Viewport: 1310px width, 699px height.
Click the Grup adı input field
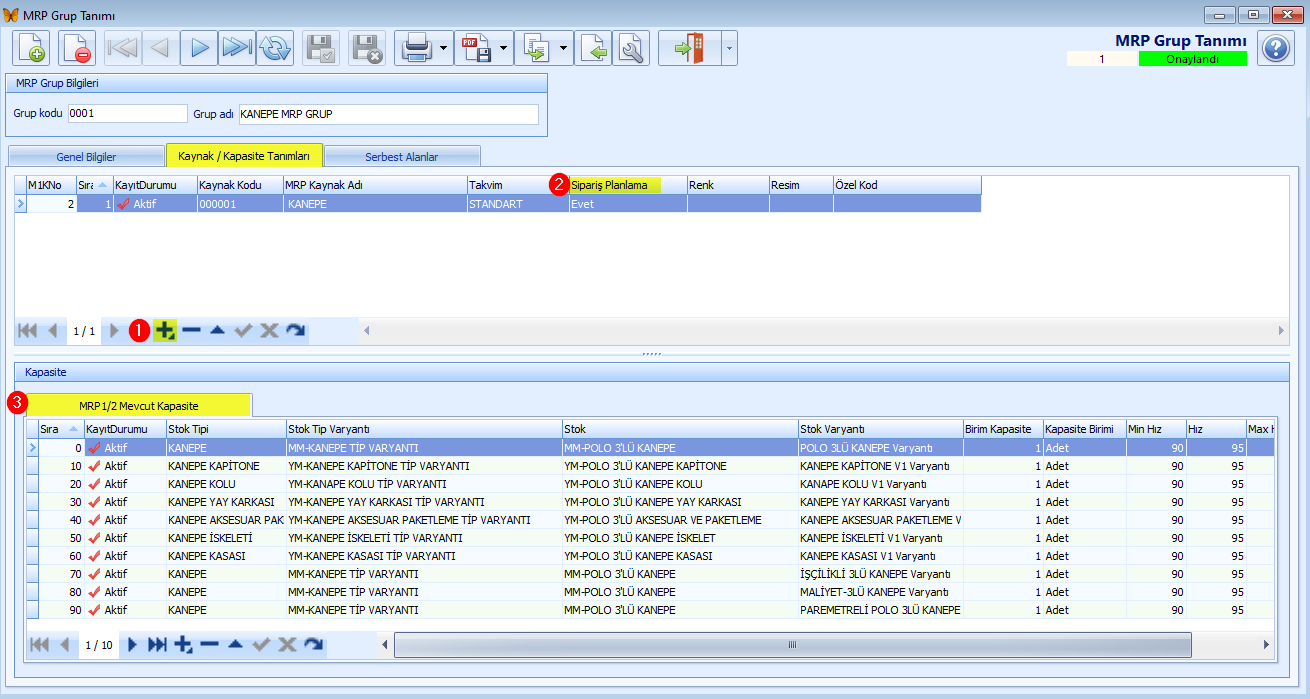click(388, 114)
